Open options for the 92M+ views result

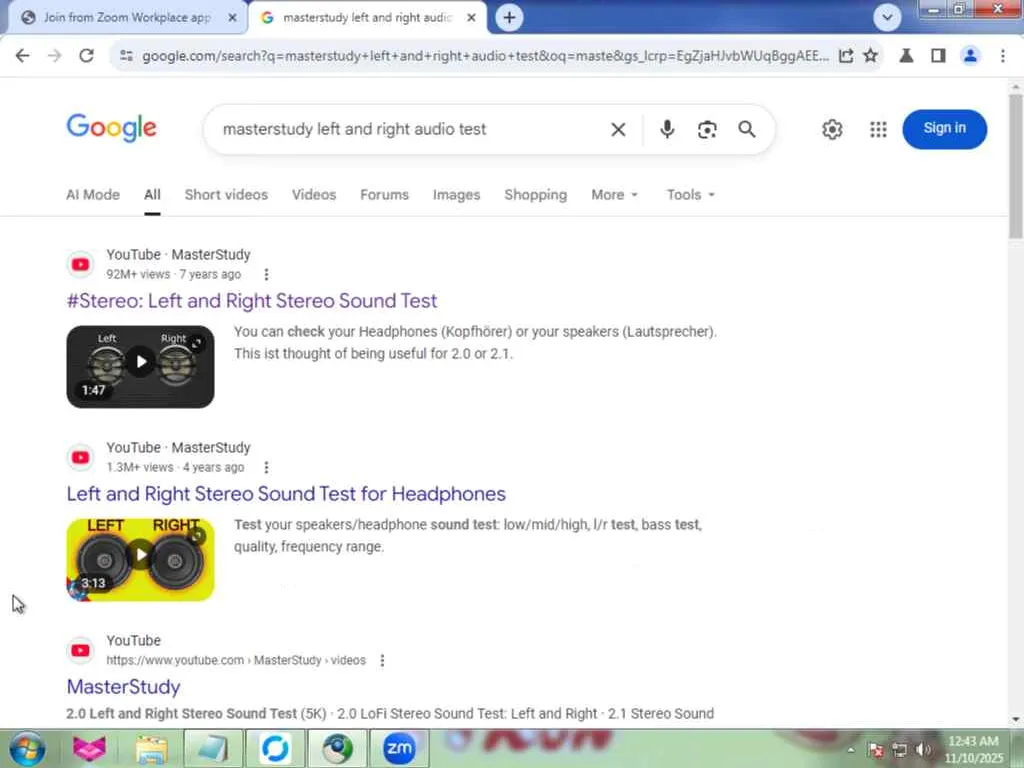(x=266, y=274)
